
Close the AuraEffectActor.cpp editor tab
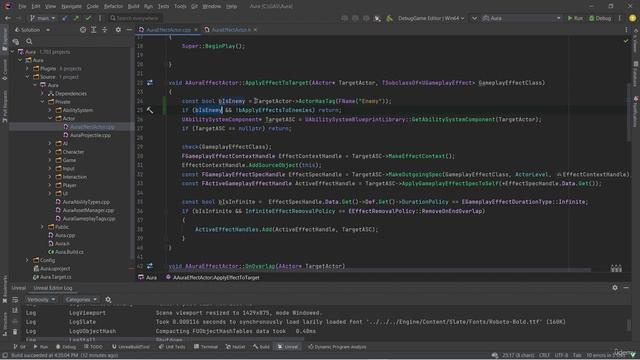tap(196, 30)
